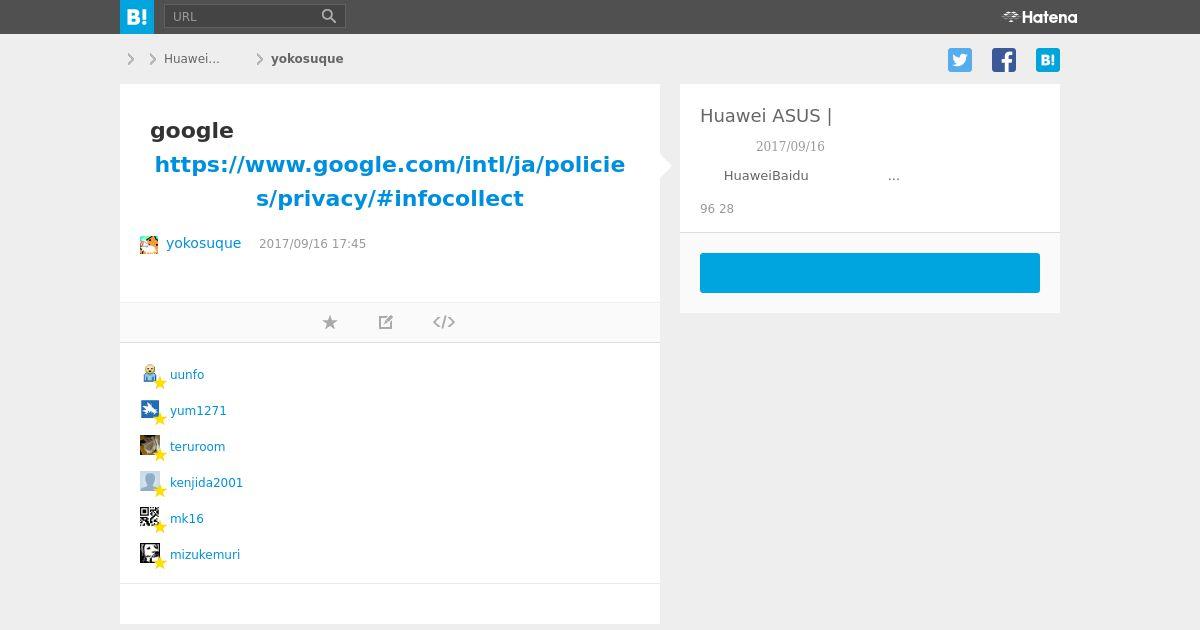The width and height of the screenshot is (1200, 630).
Task: Open mizukemuri's avatar icon
Action: pos(150,554)
